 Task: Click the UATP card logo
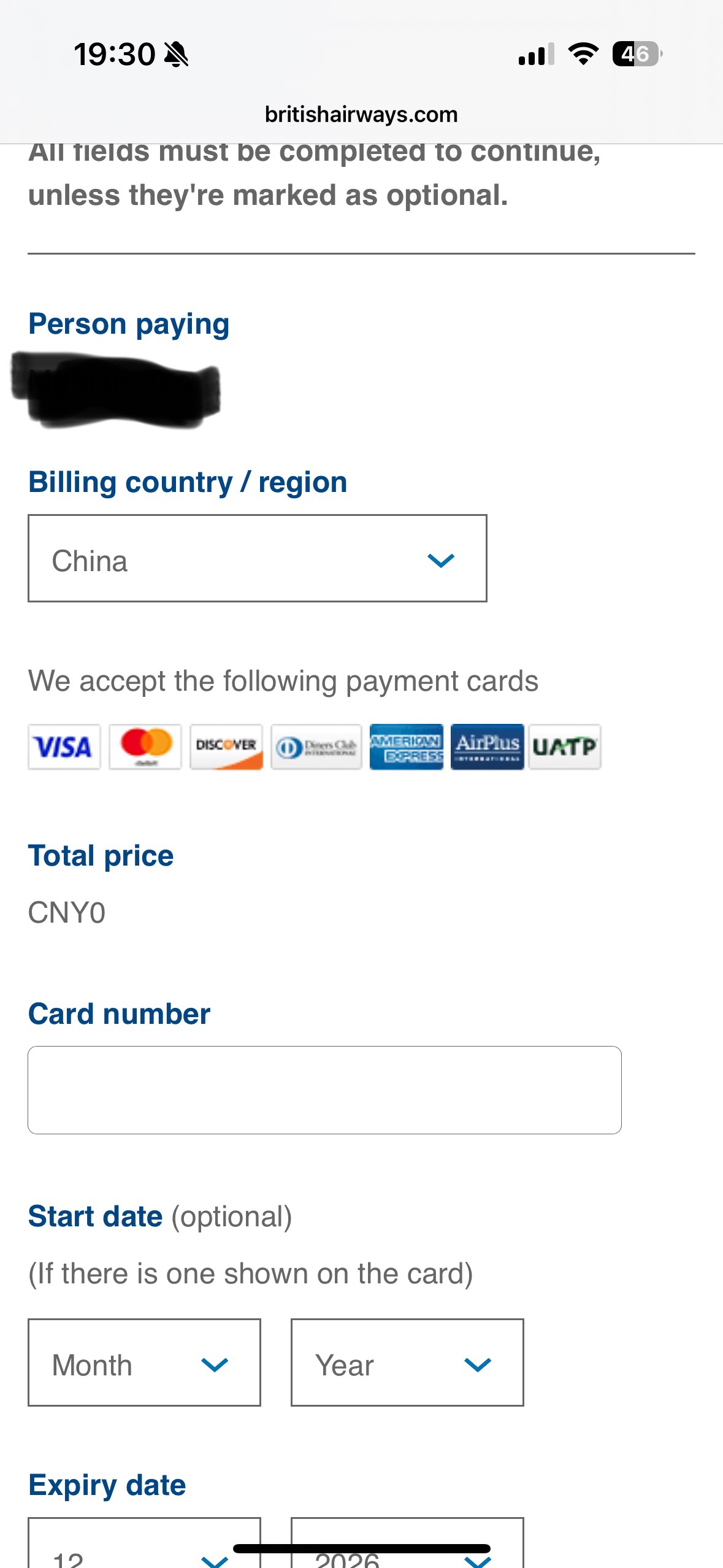(x=565, y=747)
